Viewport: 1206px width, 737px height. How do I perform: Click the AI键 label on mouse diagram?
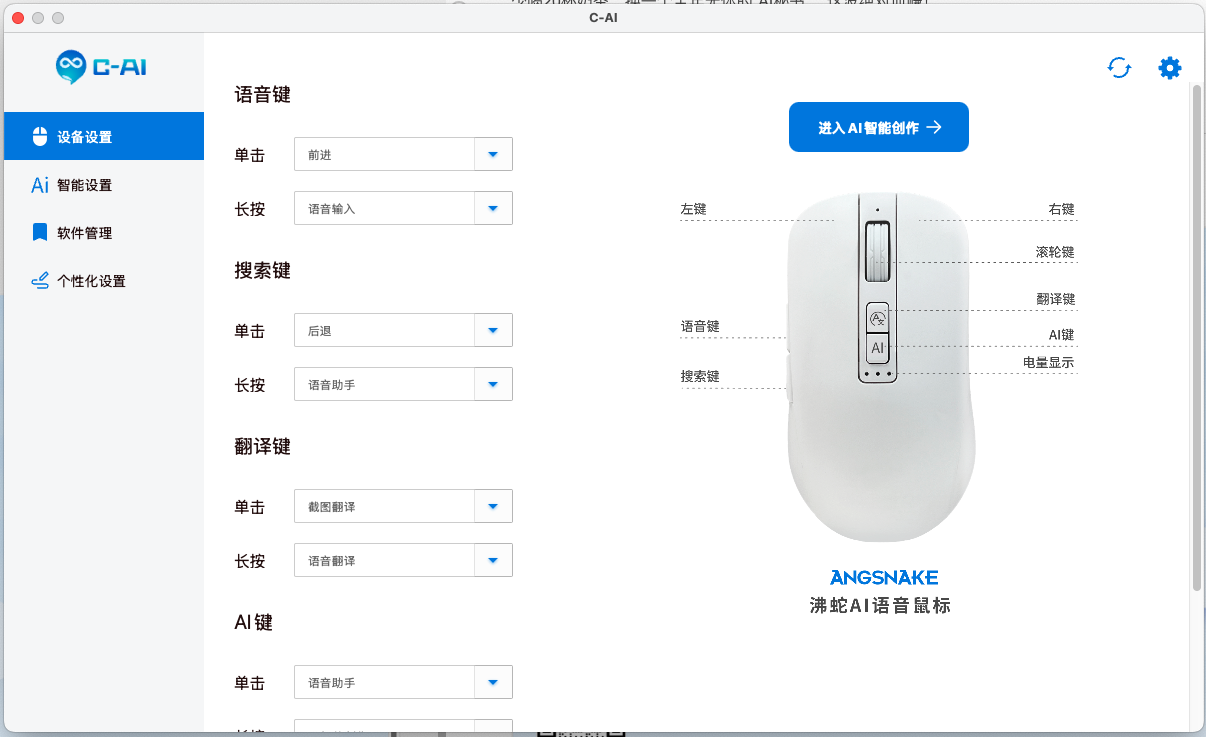point(1061,335)
